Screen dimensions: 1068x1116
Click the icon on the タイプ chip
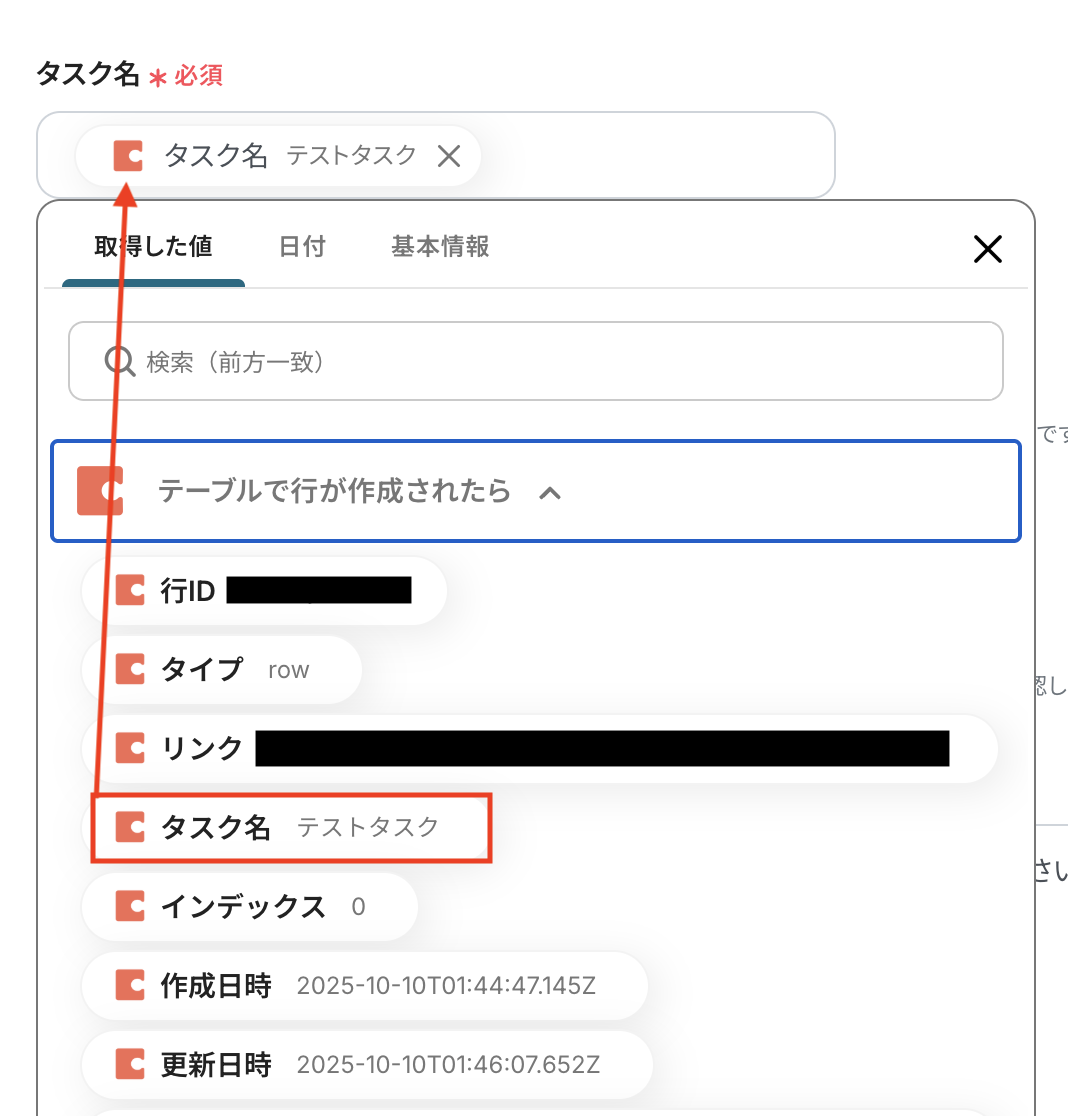(x=130, y=670)
